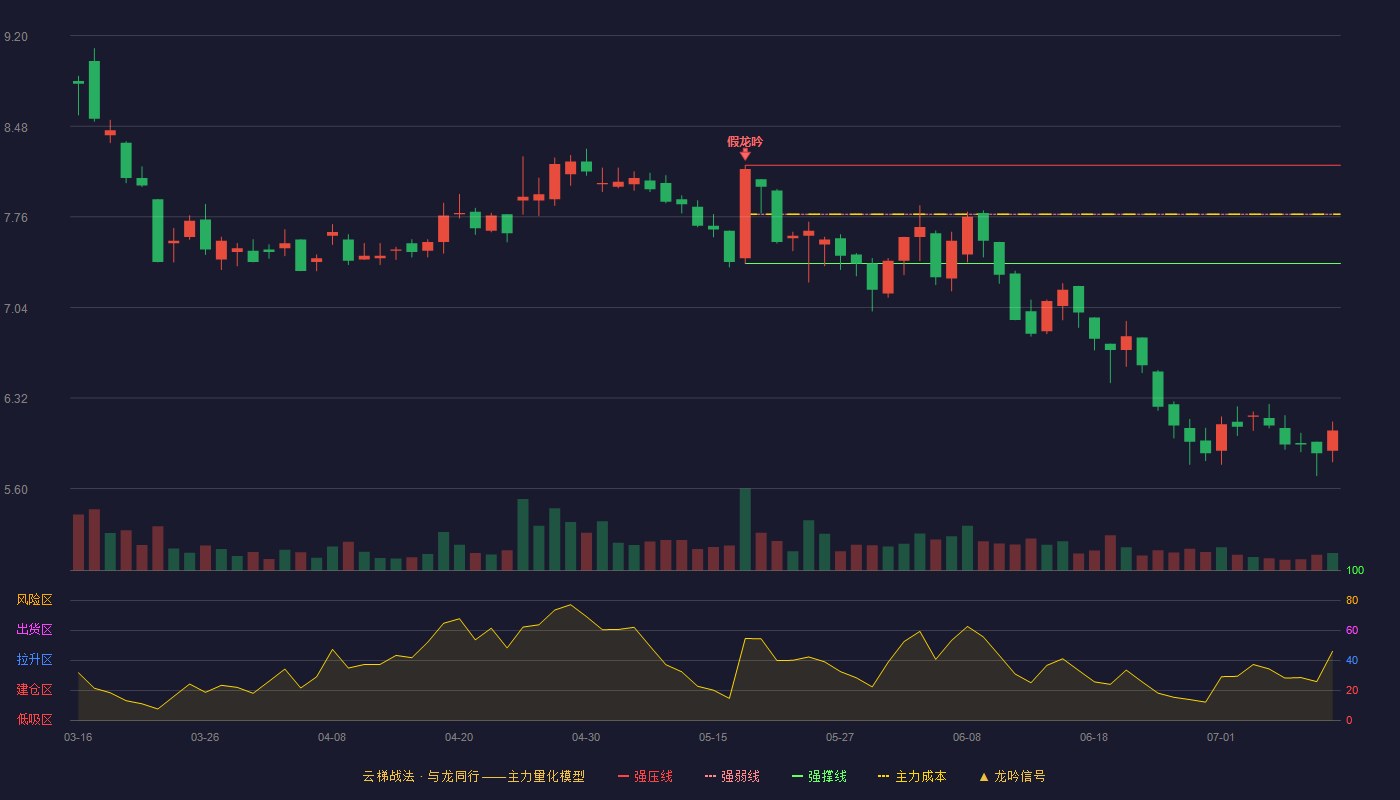
Task: Click the 龙吟信号 yellow triangle icon
Action: (984, 777)
